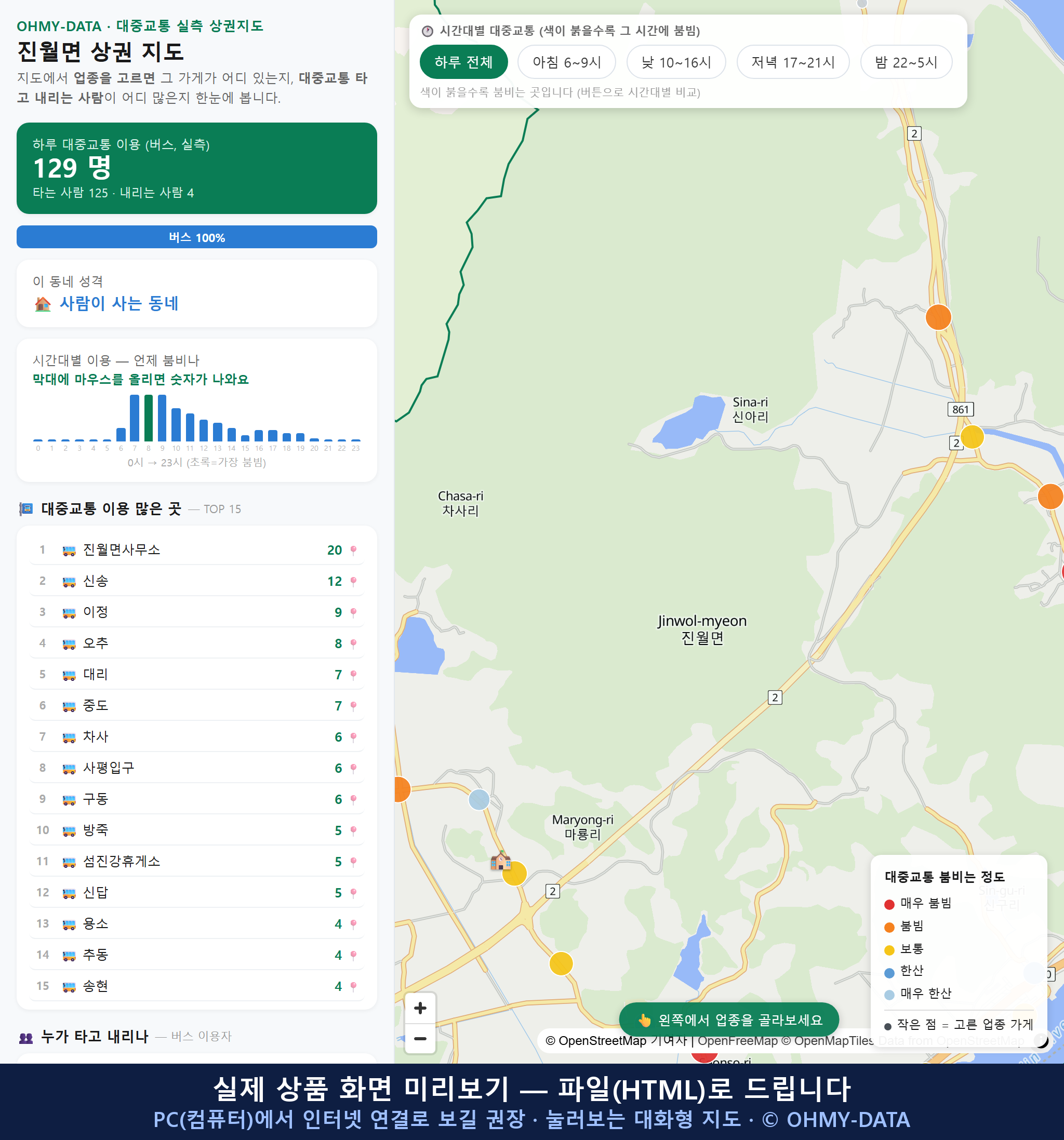Select the 하루 전체 time filter
The width and height of the screenshot is (1064, 1140).
463,62
